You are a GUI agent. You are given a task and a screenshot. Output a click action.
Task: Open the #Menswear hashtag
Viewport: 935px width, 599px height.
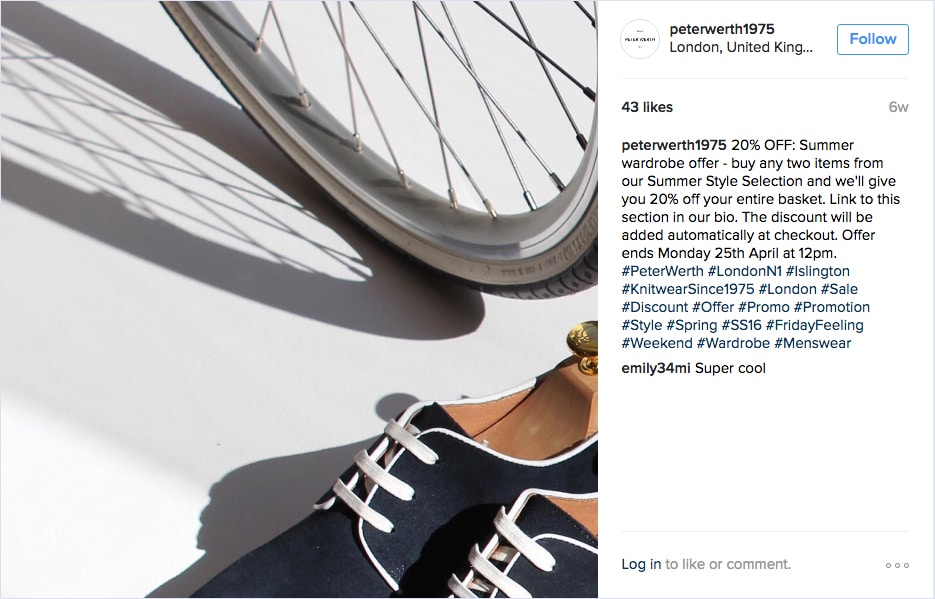[812, 343]
